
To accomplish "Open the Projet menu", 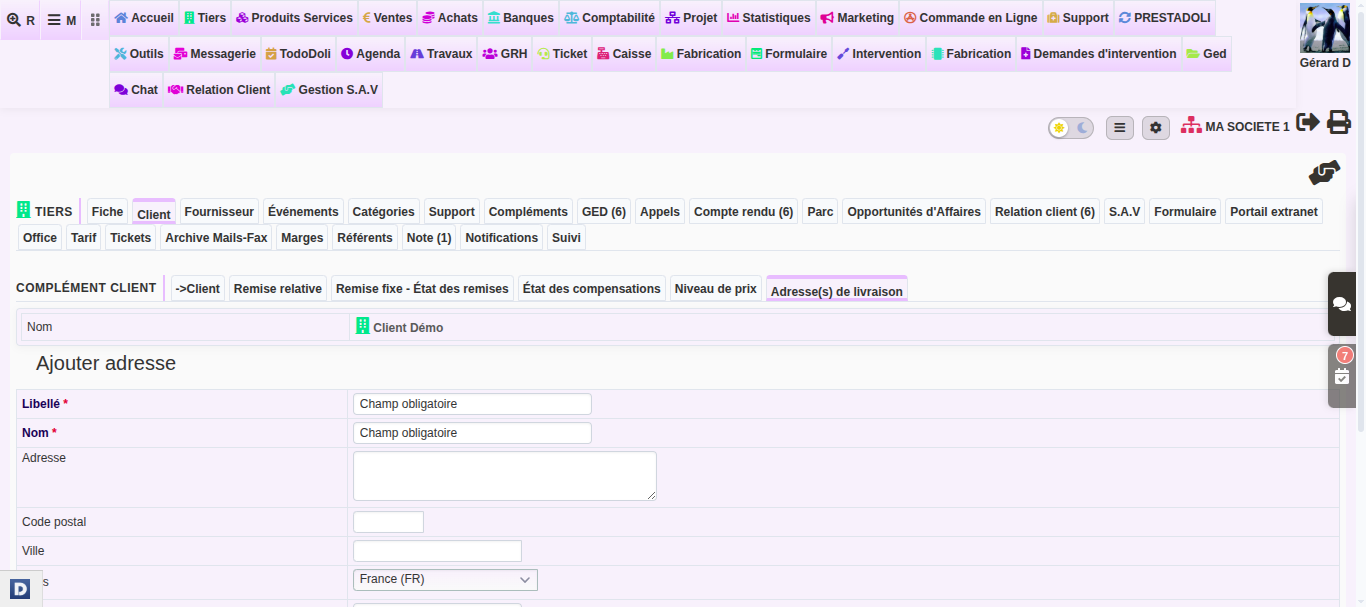I will point(691,18).
